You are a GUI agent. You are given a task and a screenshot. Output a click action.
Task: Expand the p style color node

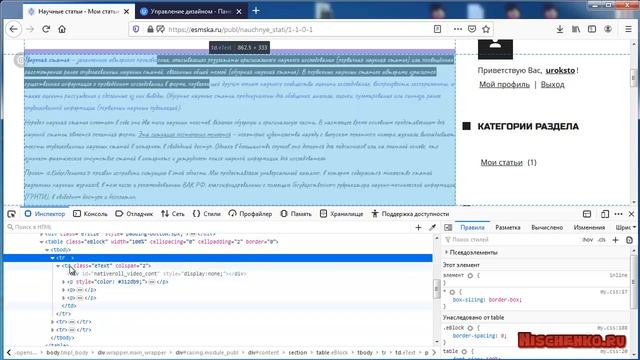(x=63, y=282)
